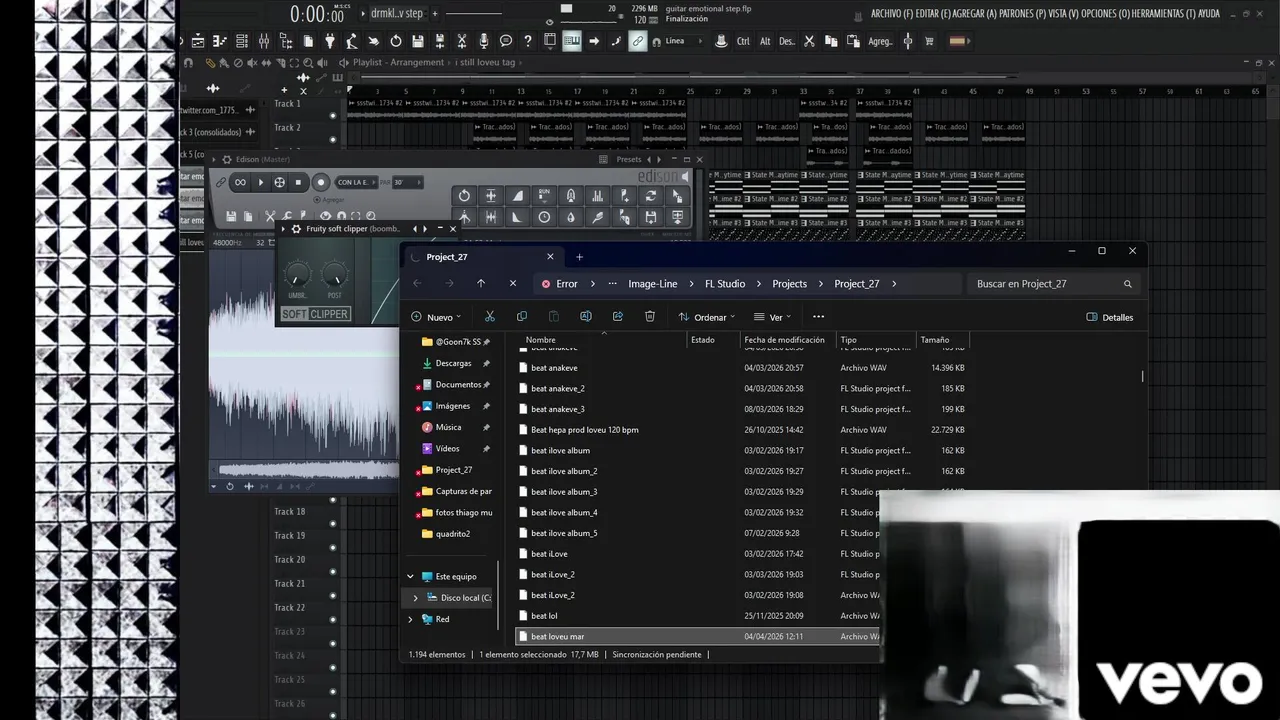Screen dimensions: 1280x720
Task: Click the FL Studio breadcrumb
Action: (x=725, y=284)
